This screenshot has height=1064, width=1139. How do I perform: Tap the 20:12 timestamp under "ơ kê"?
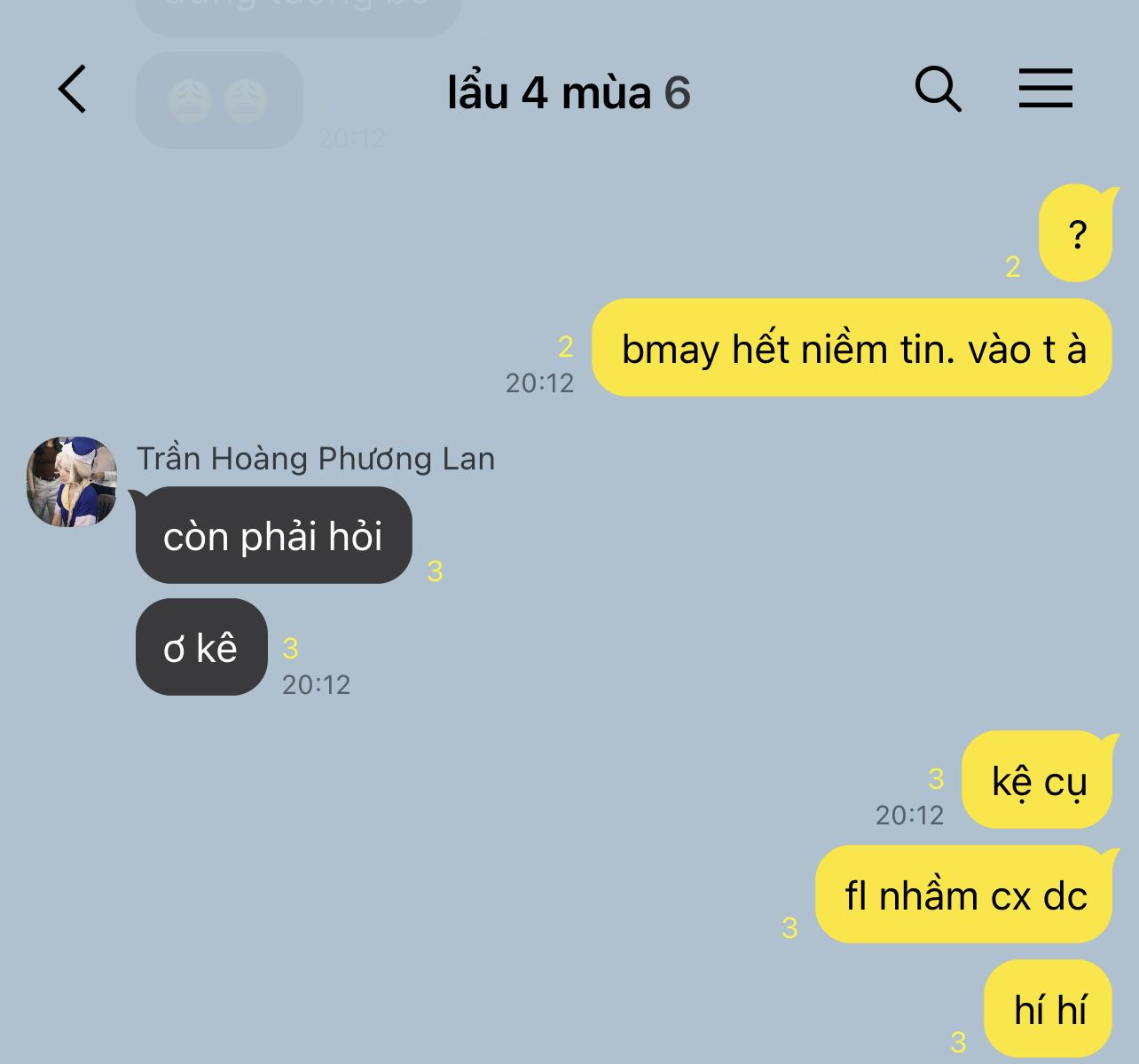point(316,684)
